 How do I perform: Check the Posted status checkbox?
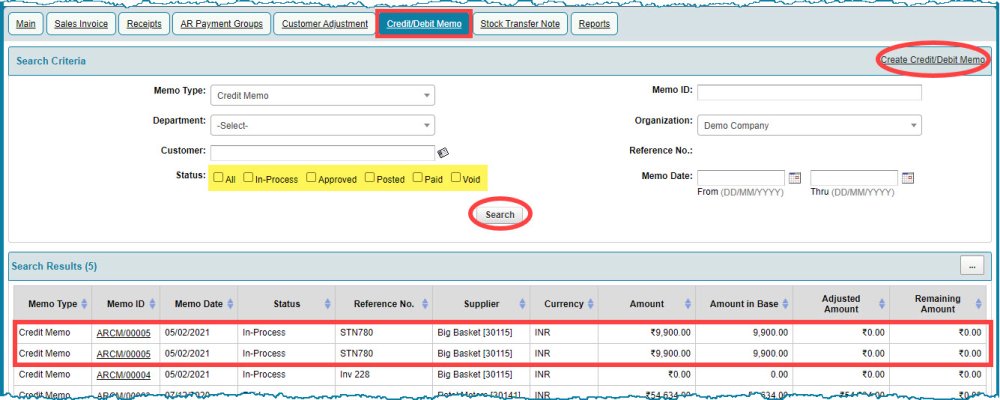(x=369, y=177)
